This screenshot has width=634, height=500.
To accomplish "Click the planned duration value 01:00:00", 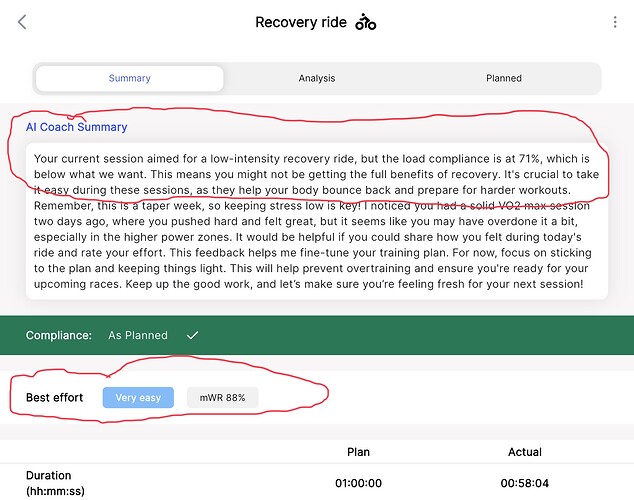I will (x=358, y=482).
